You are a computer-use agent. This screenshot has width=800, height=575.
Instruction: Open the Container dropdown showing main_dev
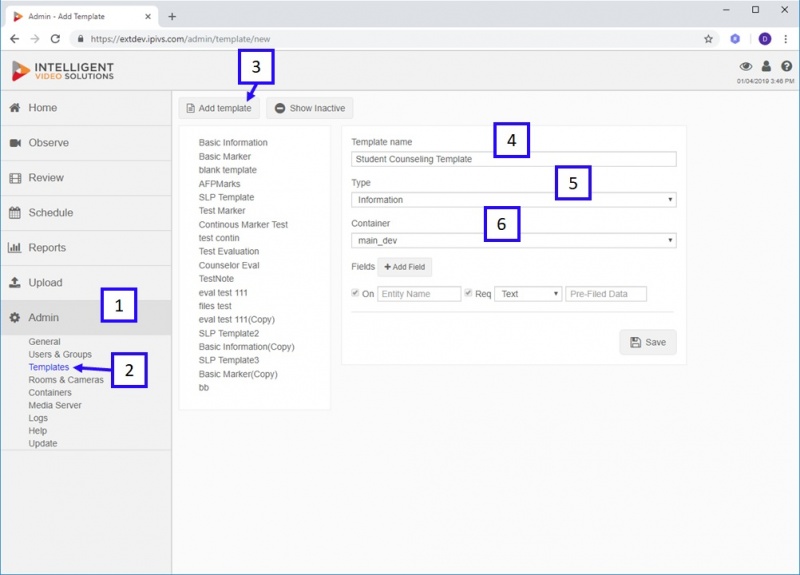[514, 240]
